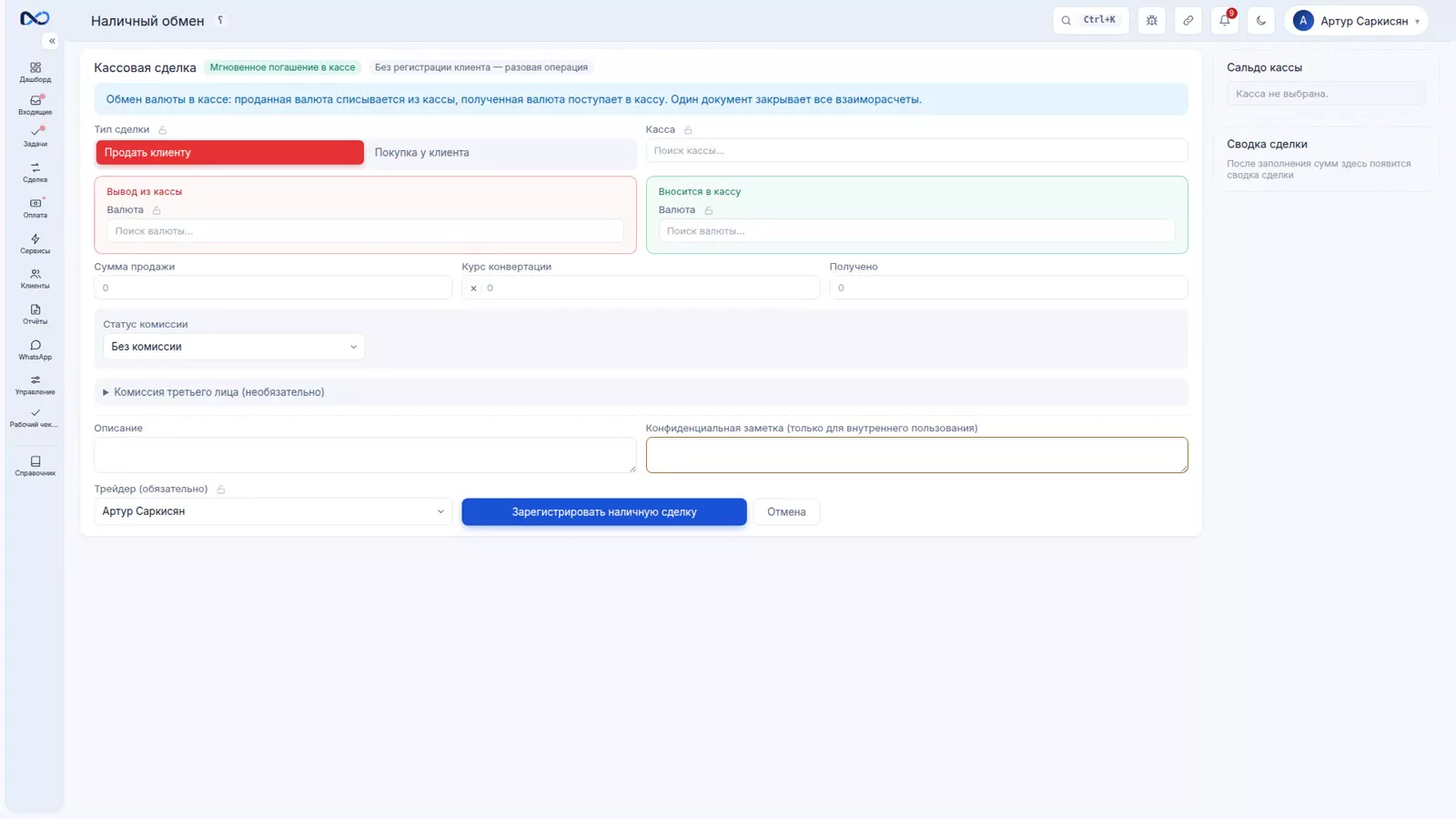
Task: Open the search box with Ctrl+K hint
Action: pos(1090,20)
